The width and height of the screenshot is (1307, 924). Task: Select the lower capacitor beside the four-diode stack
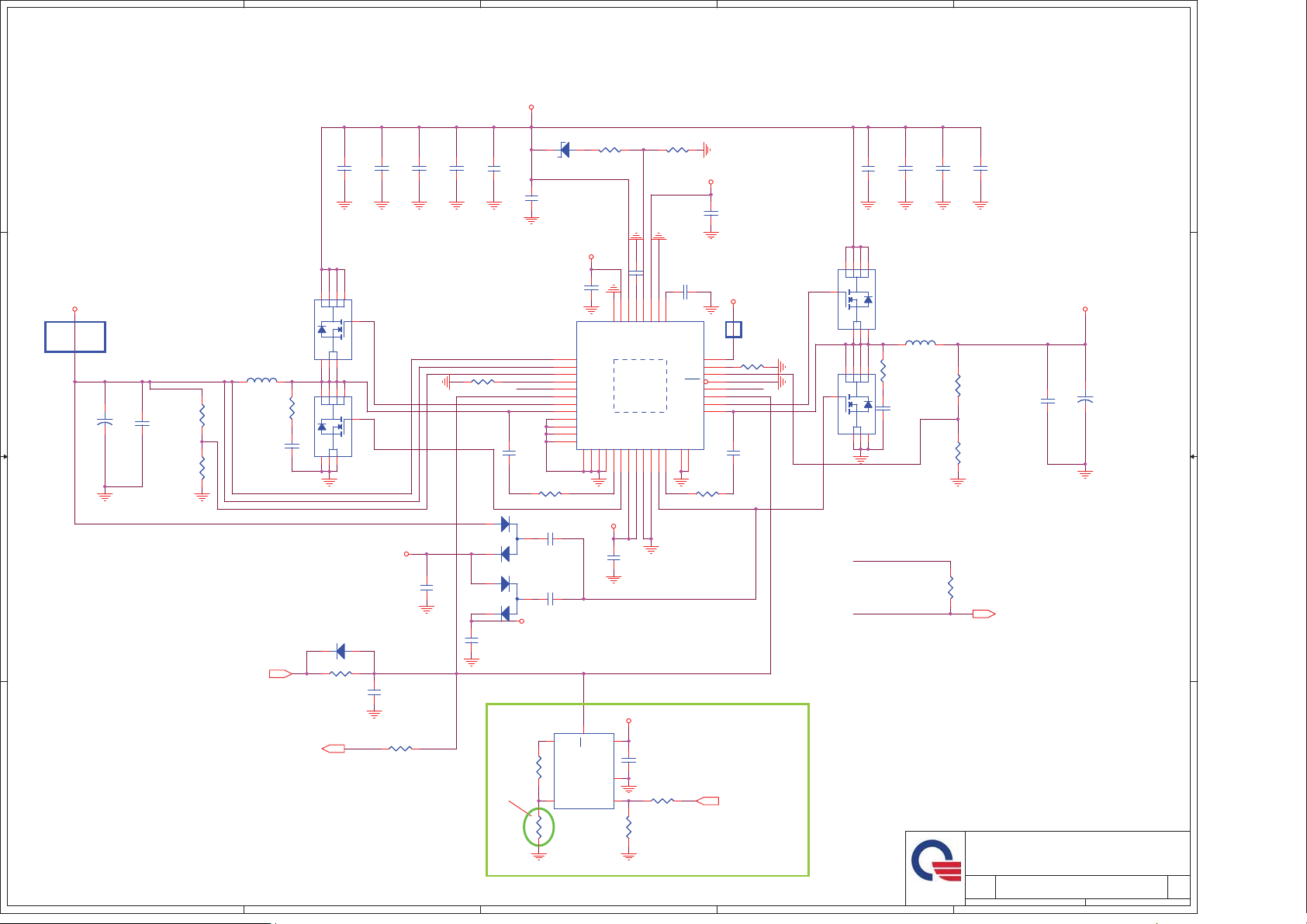tap(550, 599)
